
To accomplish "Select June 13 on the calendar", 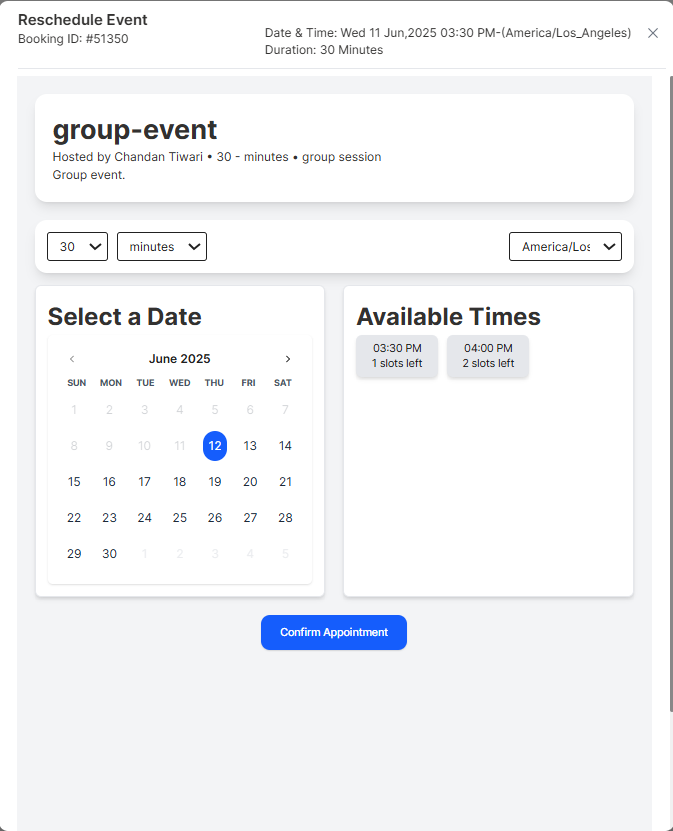I will [x=249, y=446].
